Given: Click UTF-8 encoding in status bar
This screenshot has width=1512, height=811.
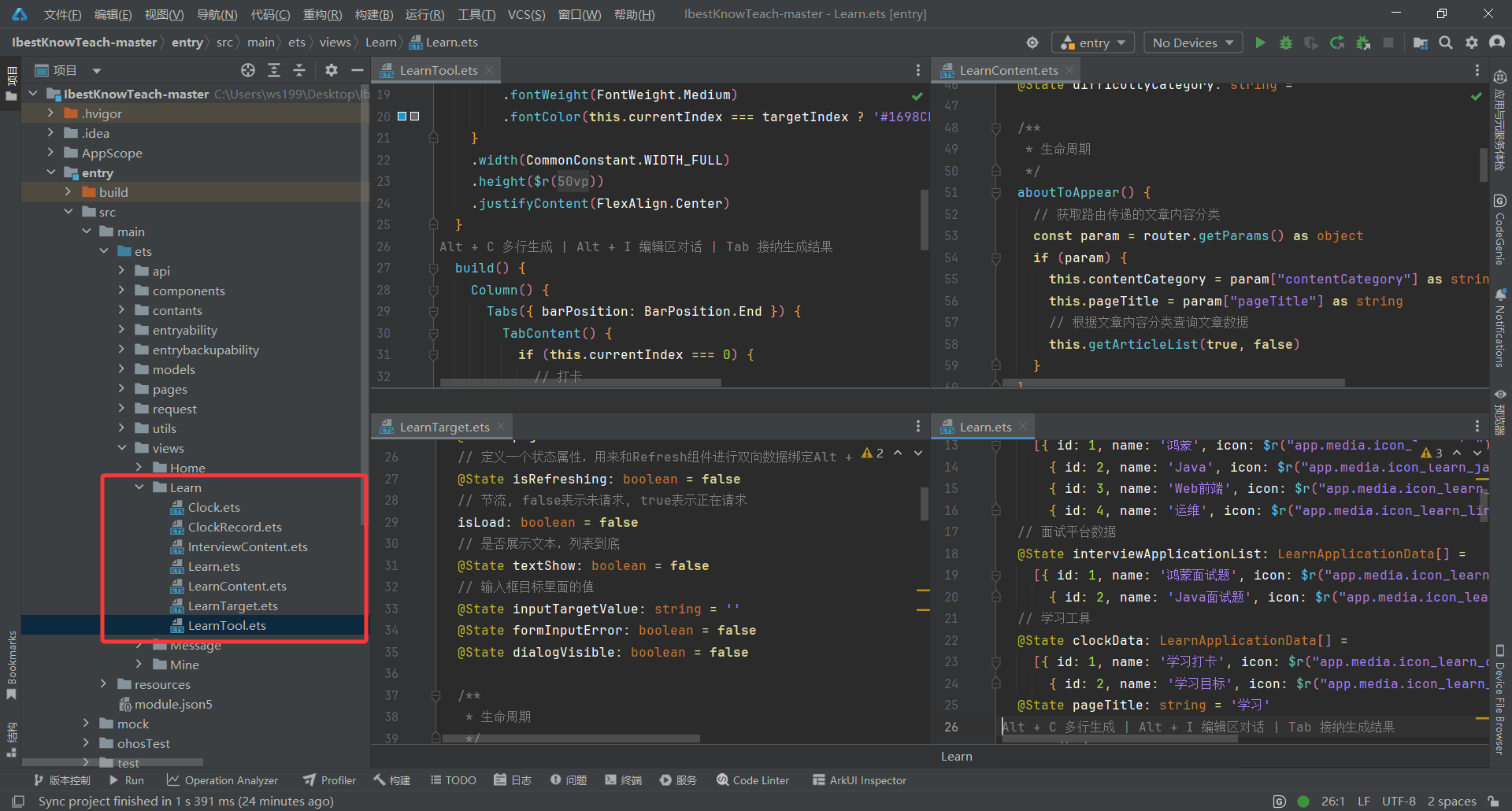Looking at the screenshot, I should [x=1399, y=801].
